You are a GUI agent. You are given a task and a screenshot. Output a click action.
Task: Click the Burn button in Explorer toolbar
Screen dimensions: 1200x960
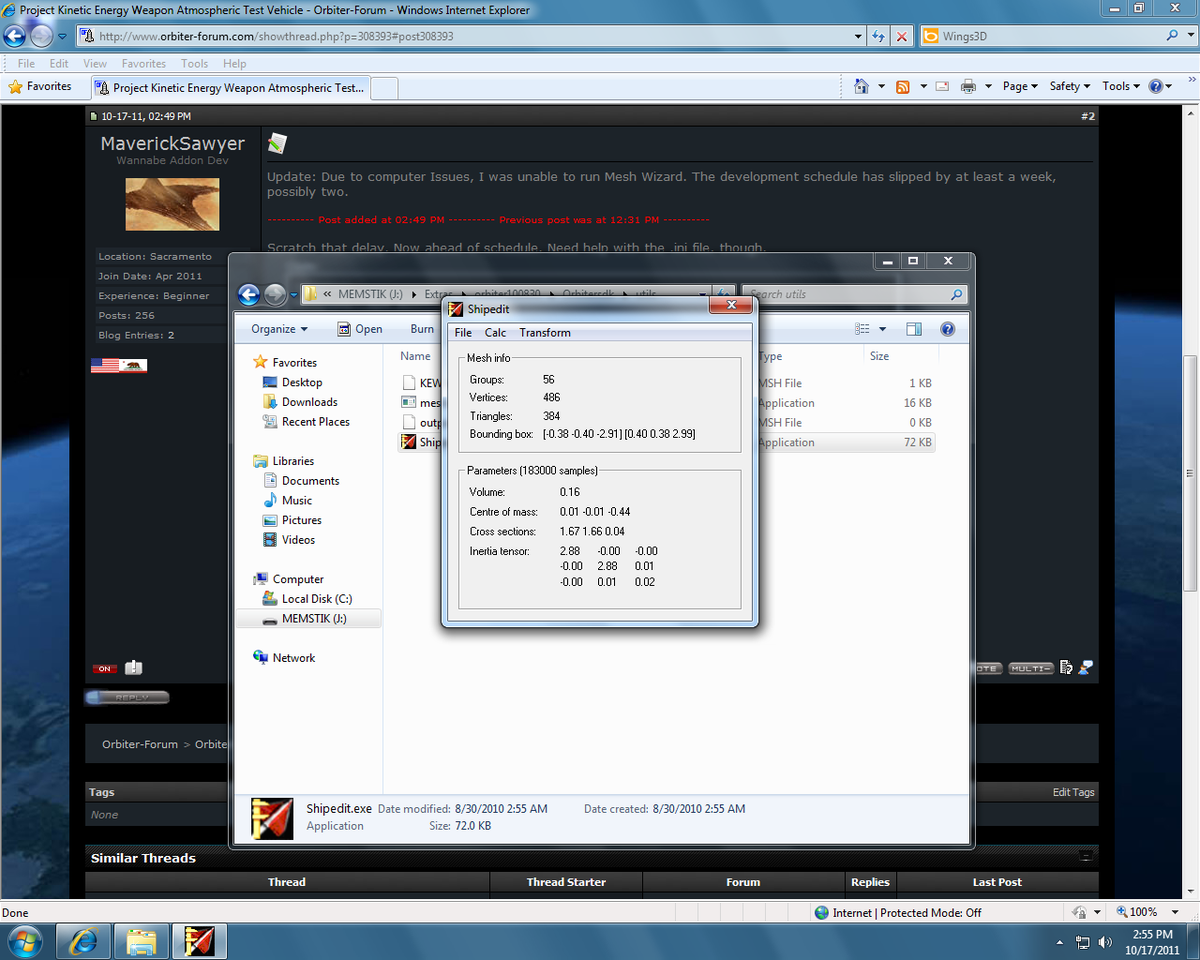(x=422, y=329)
